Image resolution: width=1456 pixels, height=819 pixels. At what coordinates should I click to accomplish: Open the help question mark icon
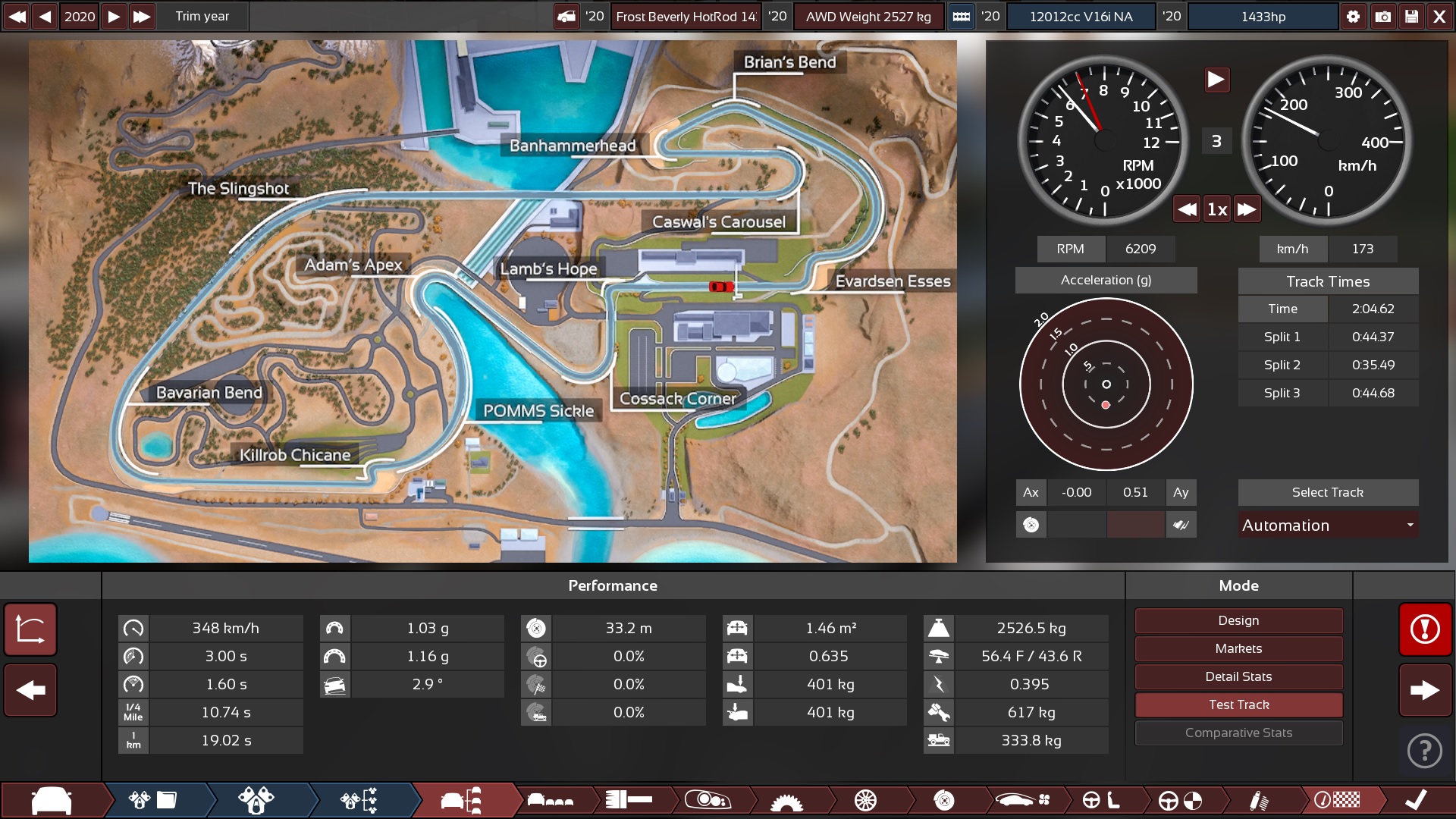coord(1424,751)
